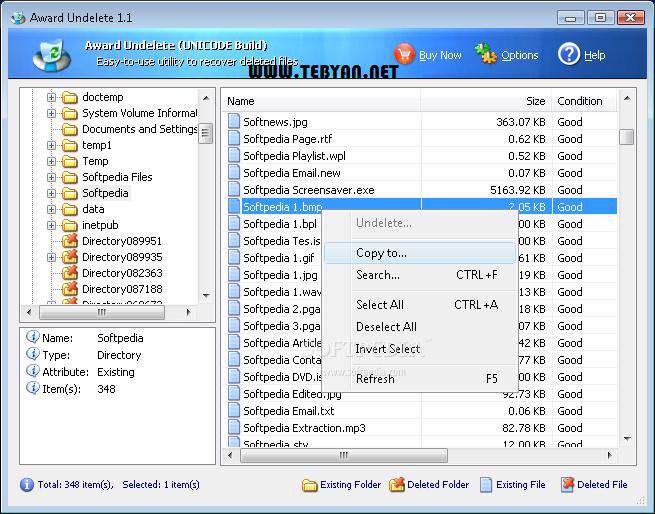
Task: Click the file list horizontal scrollbar thumb
Action: pos(343,455)
